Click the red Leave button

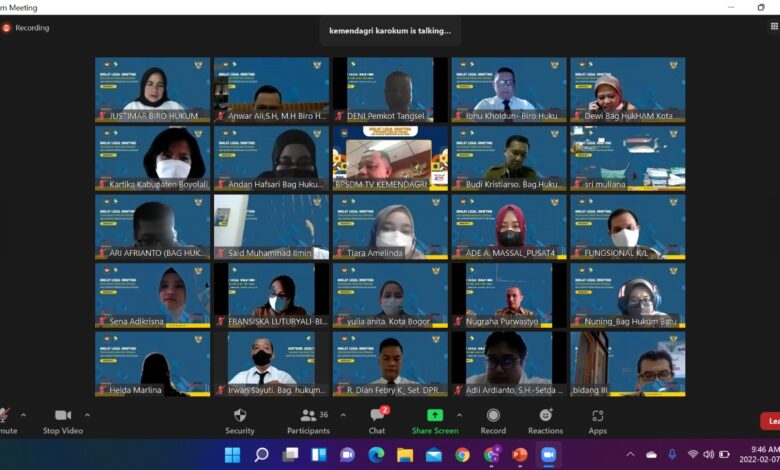click(x=771, y=421)
